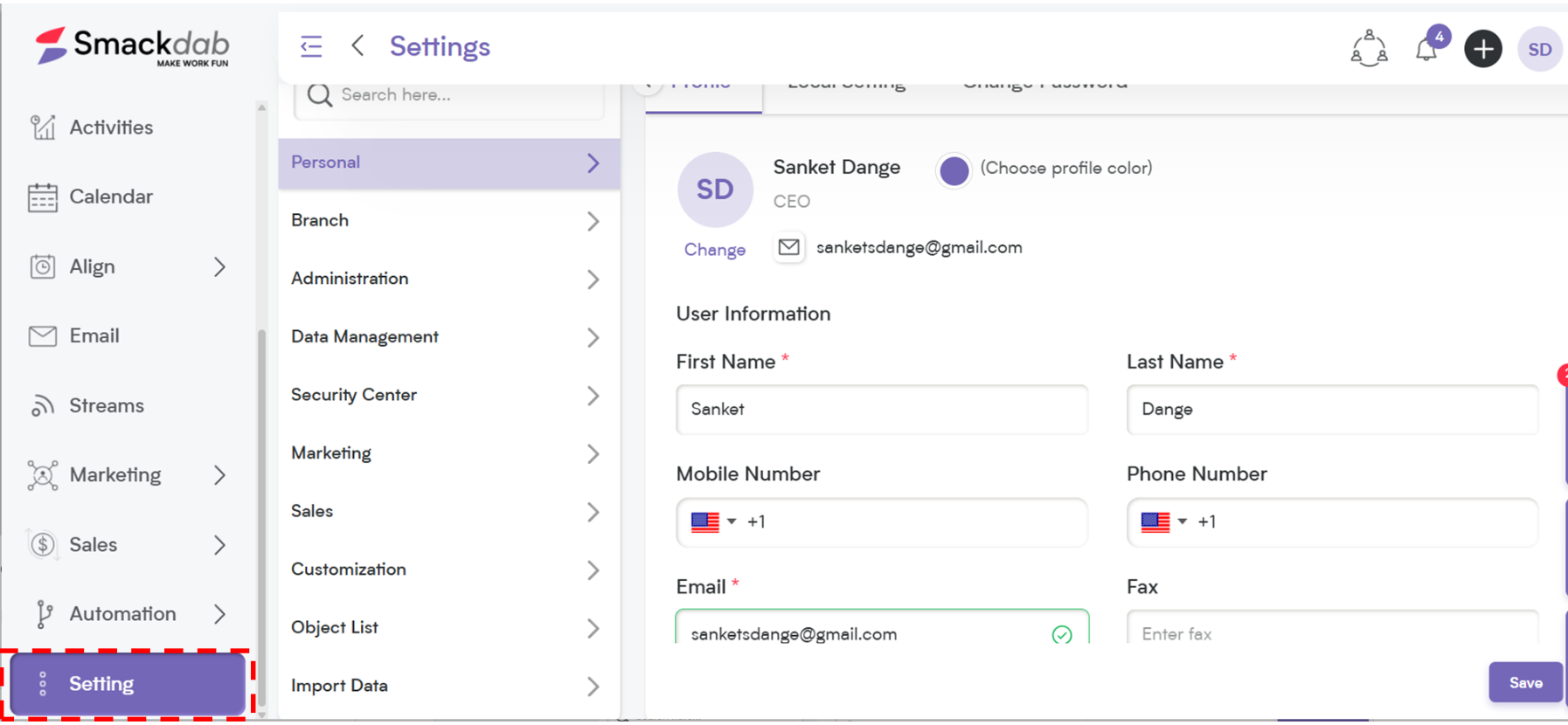The image size is (1568, 725).
Task: Go back using the header arrow
Action: point(357,45)
